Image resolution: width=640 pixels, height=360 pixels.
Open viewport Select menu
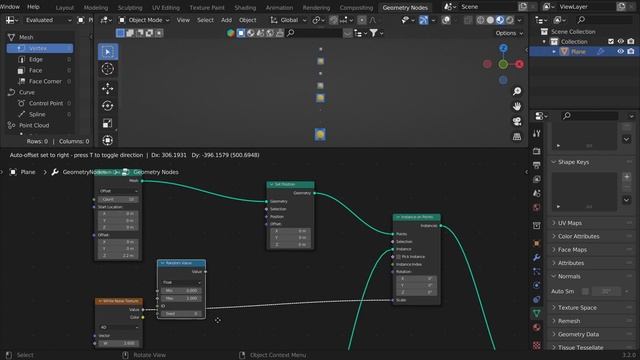(x=205, y=20)
